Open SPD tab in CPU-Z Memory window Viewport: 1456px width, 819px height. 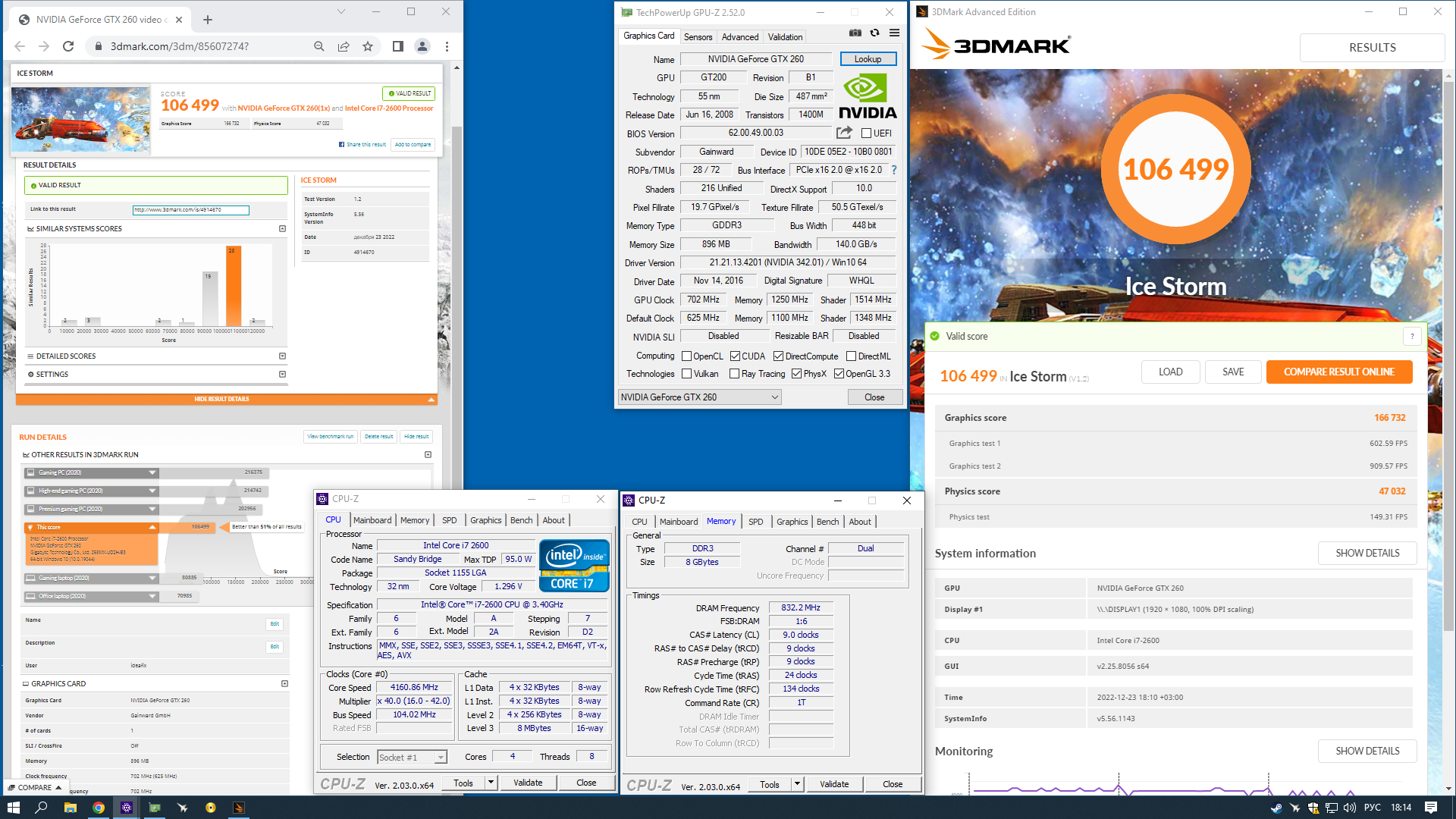pyautogui.click(x=756, y=522)
